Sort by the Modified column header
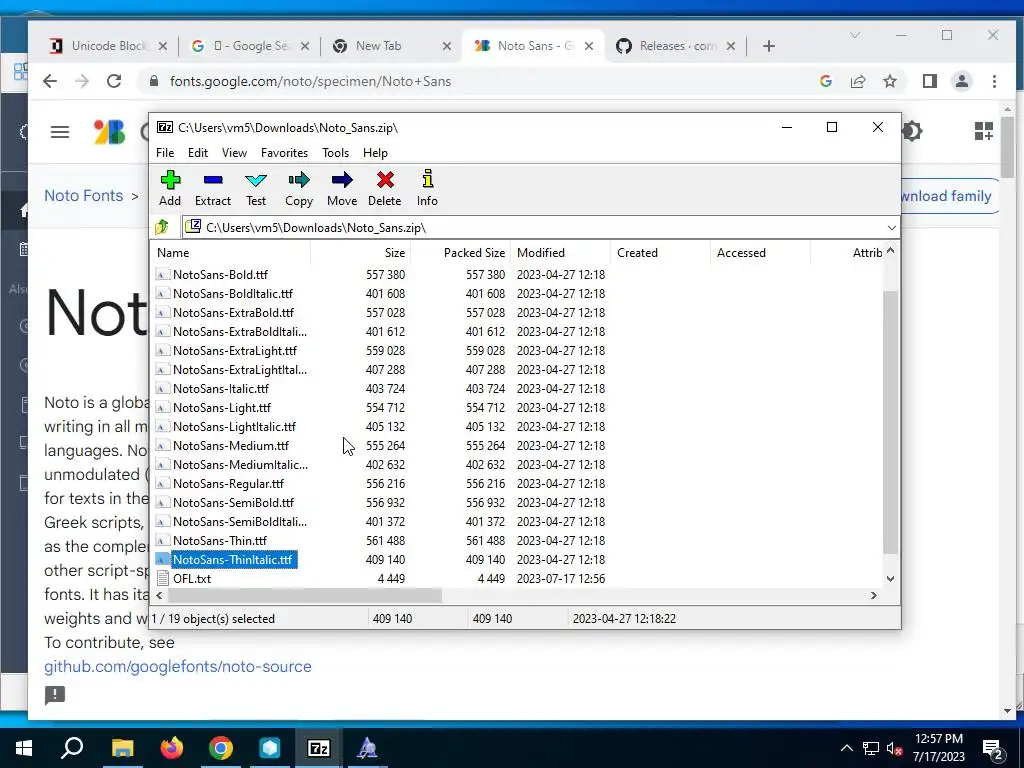 560,253
